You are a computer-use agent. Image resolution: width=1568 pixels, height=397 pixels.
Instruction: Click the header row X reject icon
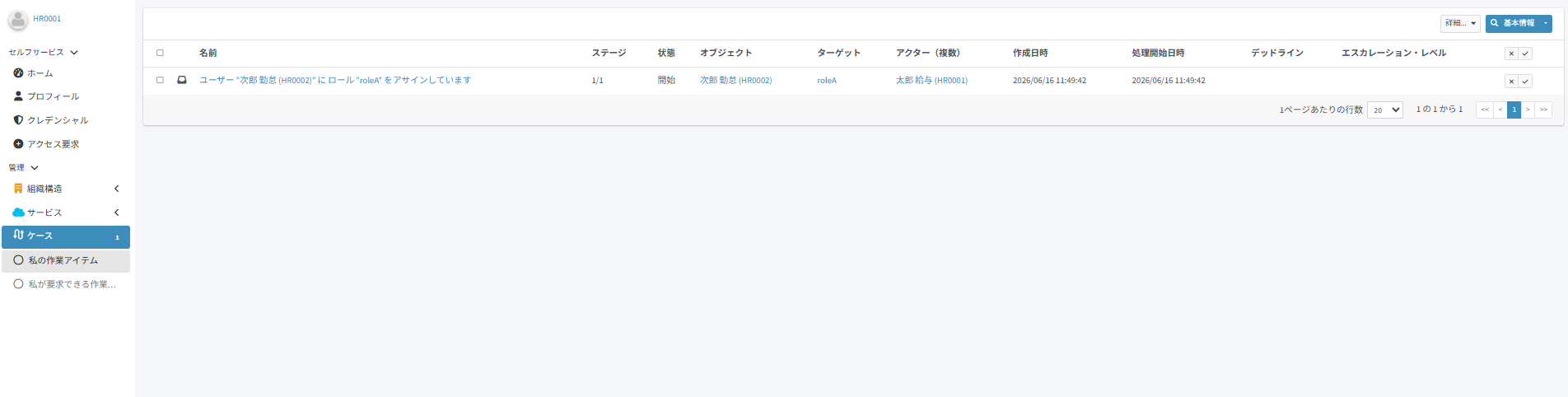[x=1511, y=54]
